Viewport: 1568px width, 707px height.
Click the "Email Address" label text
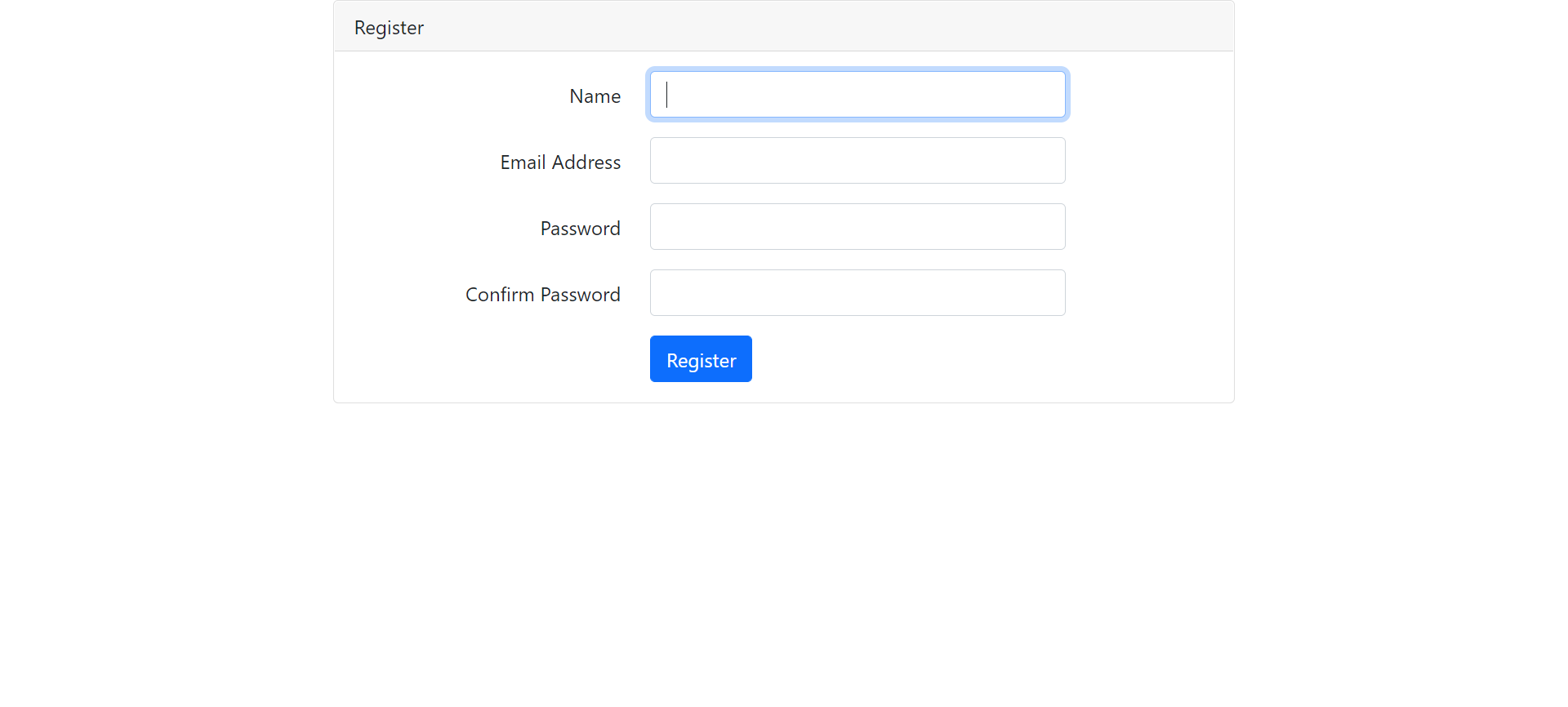pyautogui.click(x=560, y=162)
